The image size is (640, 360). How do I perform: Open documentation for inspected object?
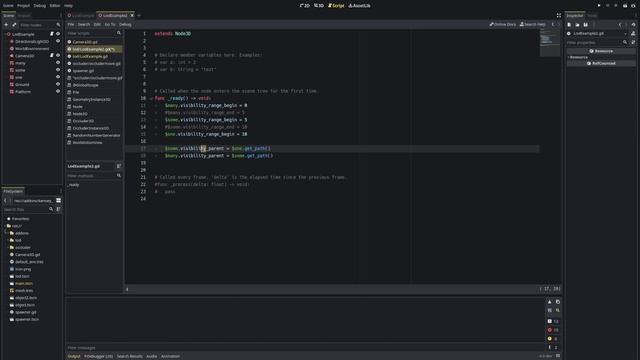(633, 34)
